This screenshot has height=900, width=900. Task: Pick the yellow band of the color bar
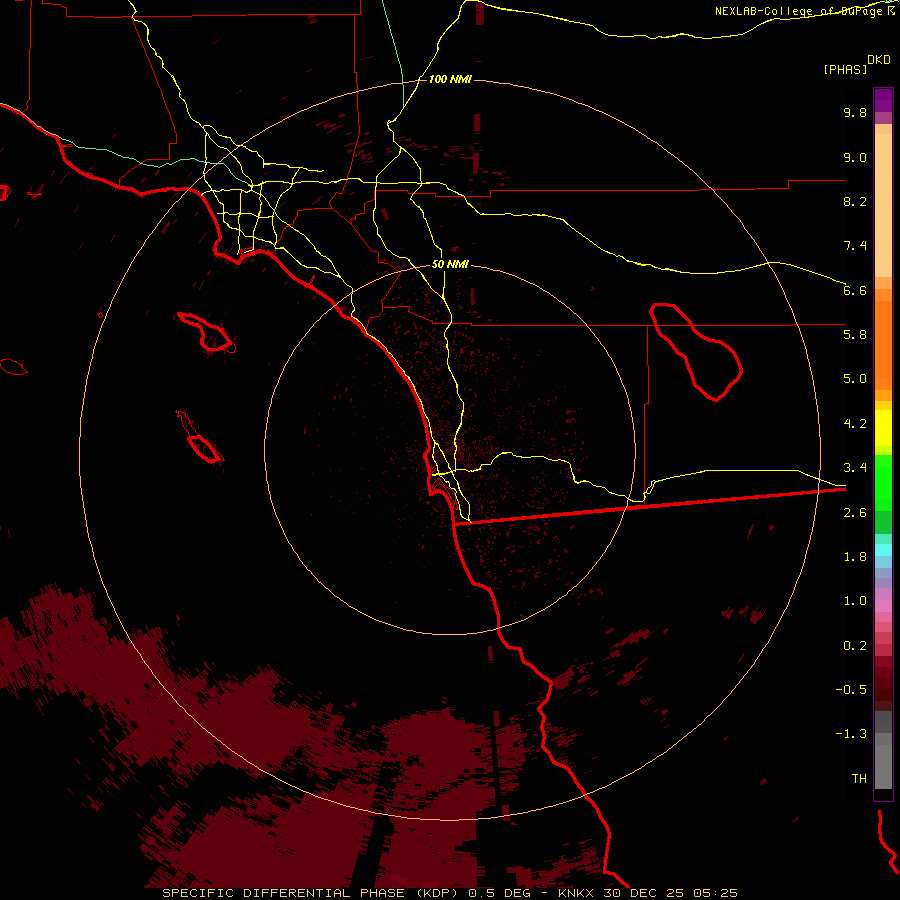883,428
